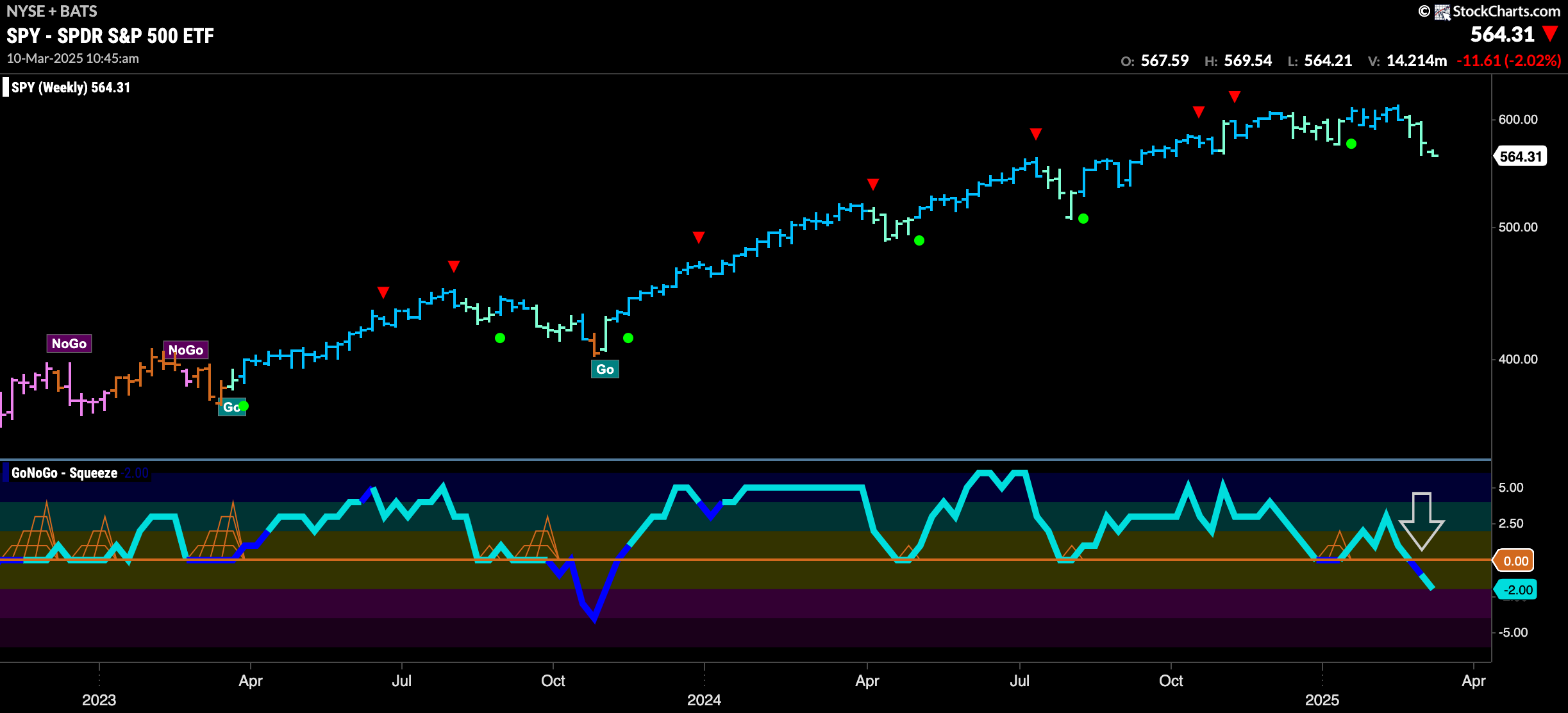Click the 10-Mar-2025 10:45am timestamp
The image size is (1568, 713).
coord(72,58)
